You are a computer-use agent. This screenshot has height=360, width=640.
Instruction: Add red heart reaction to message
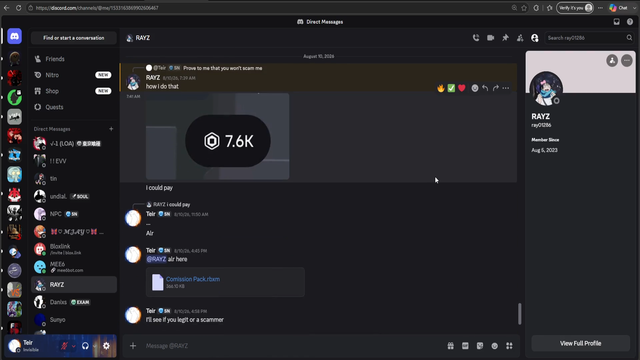point(462,88)
